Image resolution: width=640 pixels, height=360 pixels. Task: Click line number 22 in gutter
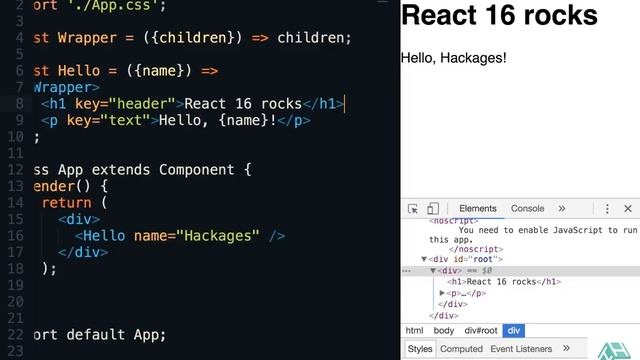coord(16,335)
